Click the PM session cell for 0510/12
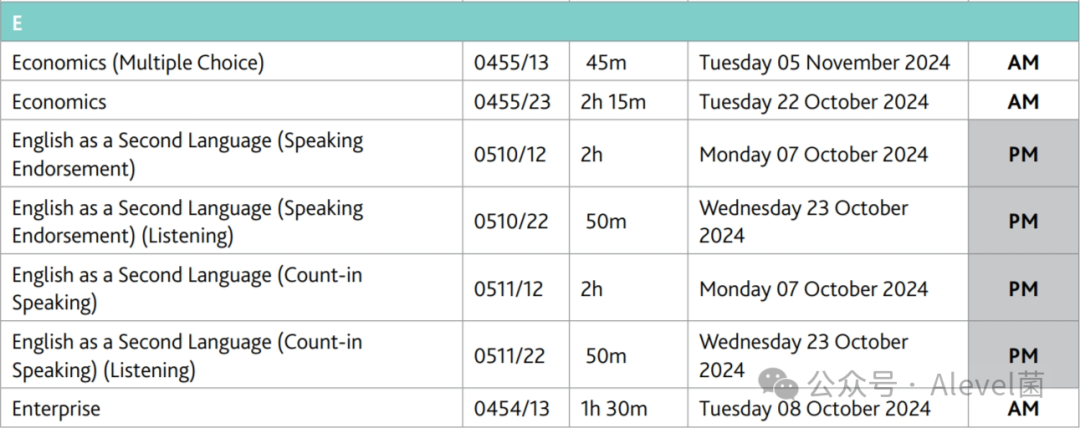The image size is (1080, 428). pos(1023,154)
